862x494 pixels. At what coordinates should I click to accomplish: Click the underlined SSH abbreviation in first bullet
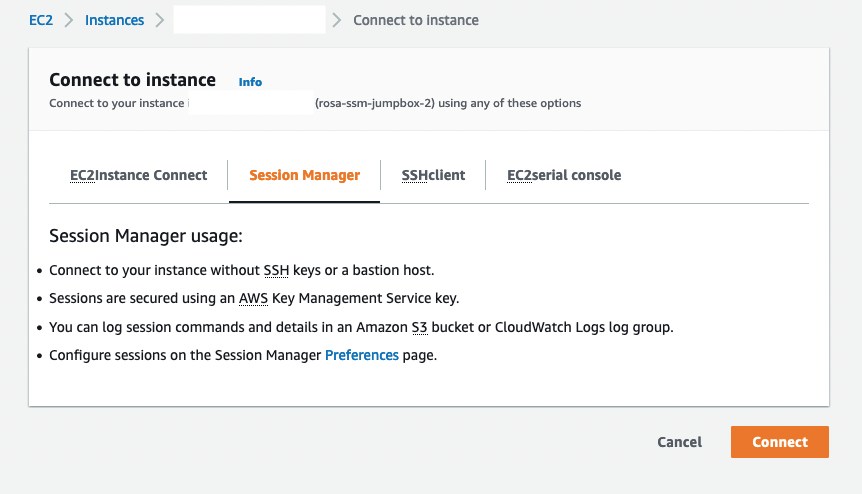tap(276, 270)
